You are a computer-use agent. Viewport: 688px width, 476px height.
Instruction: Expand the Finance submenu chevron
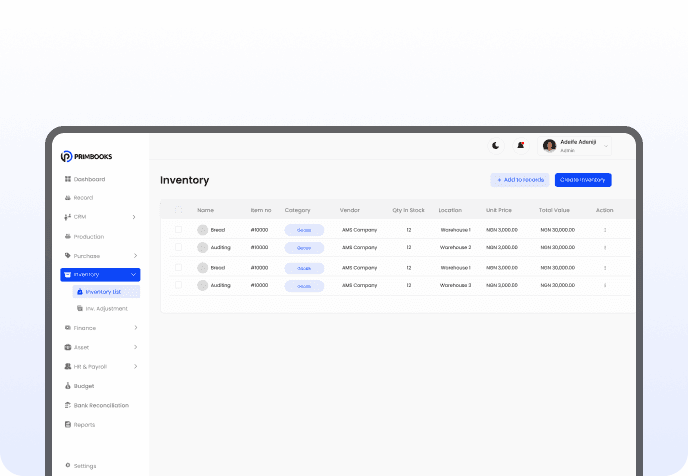[136, 328]
